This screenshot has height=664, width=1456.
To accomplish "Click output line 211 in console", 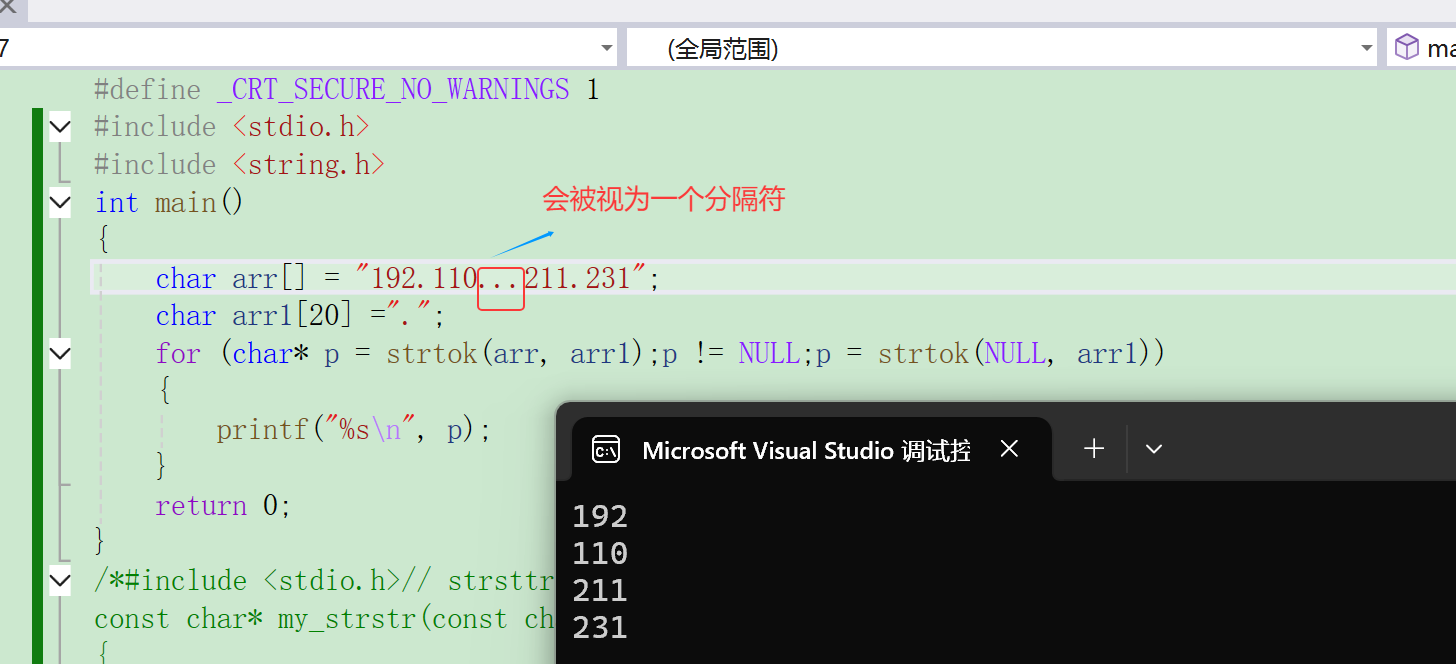I will [x=600, y=591].
